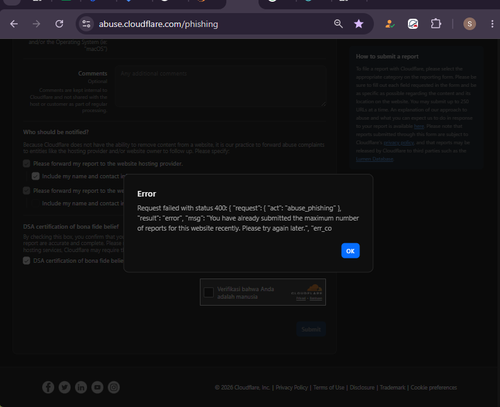Click the browser forward arrow
Image resolution: width=500 pixels, height=407 pixels.
click(x=36, y=24)
